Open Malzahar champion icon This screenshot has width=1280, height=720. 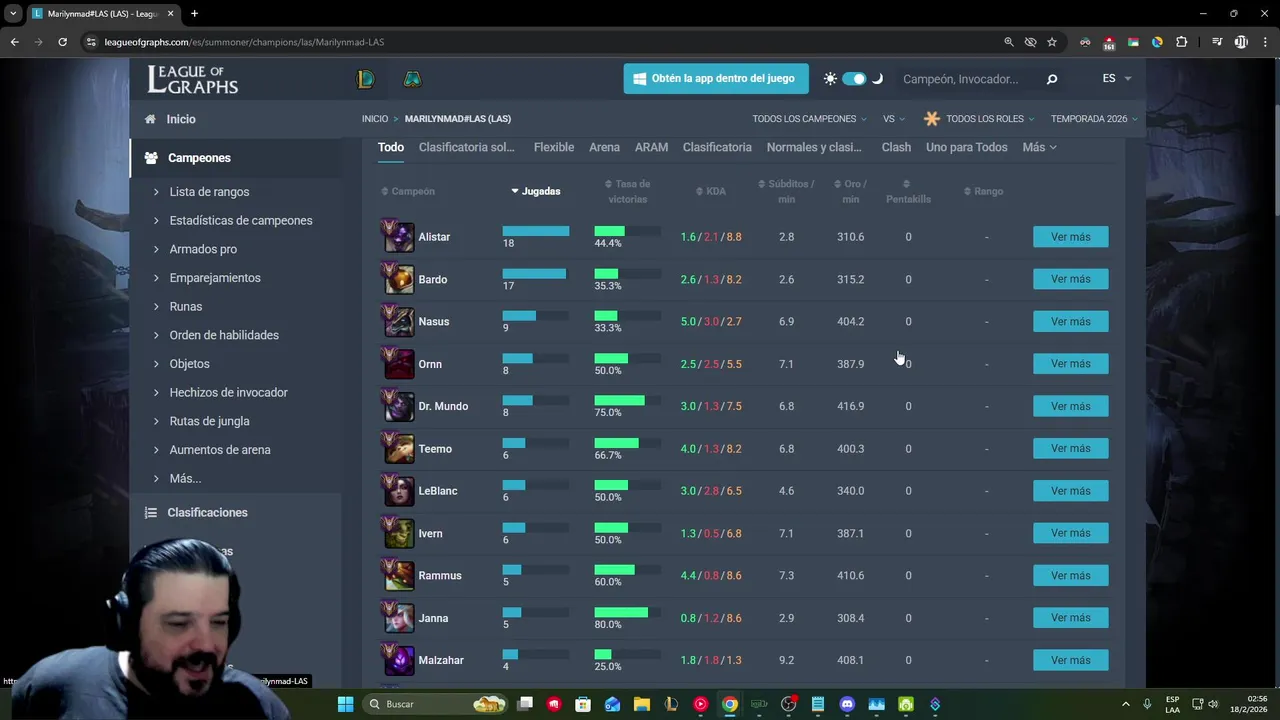click(x=398, y=660)
